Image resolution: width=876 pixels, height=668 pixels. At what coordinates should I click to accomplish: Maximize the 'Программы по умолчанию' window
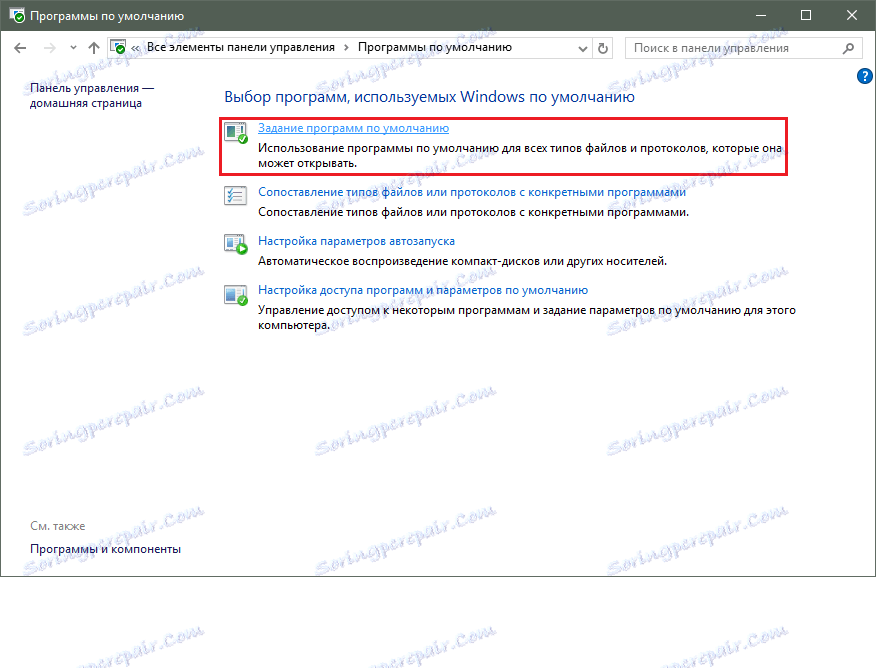click(806, 15)
